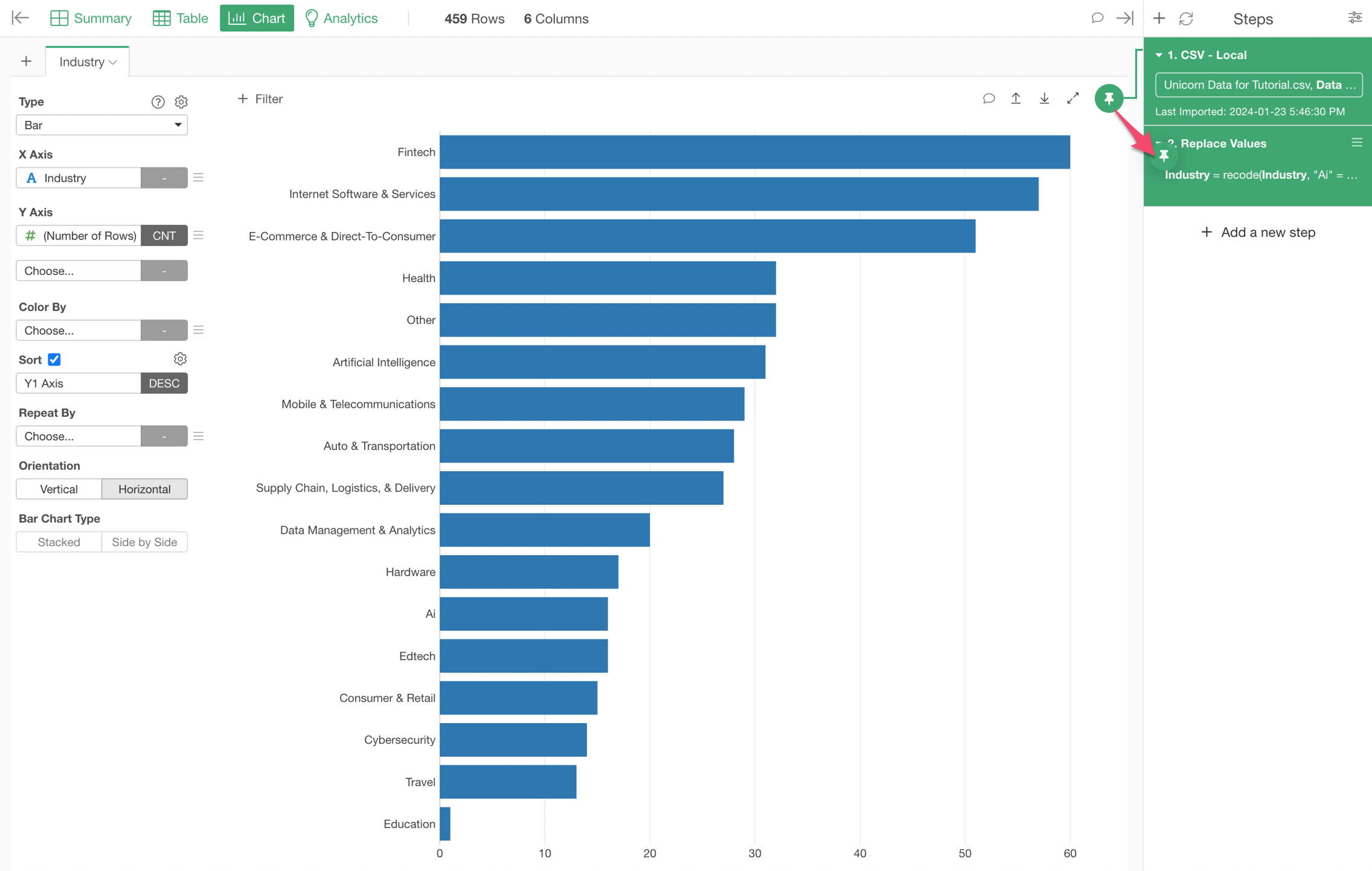Switch orientation to Vertical
This screenshot has width=1372, height=871.
59,489
